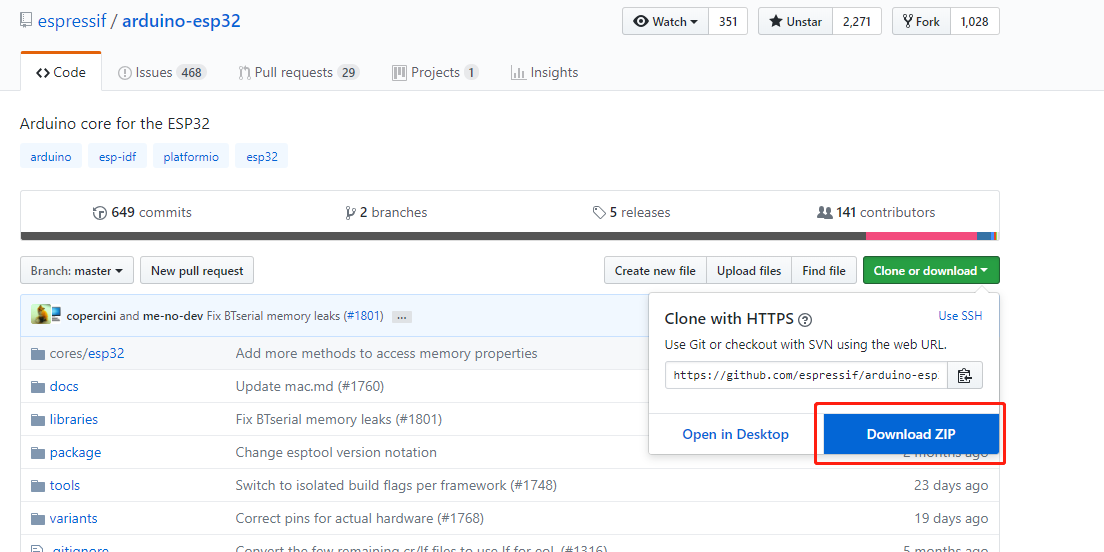Click 'Switch to isolated build flags per framework' commit

point(396,486)
